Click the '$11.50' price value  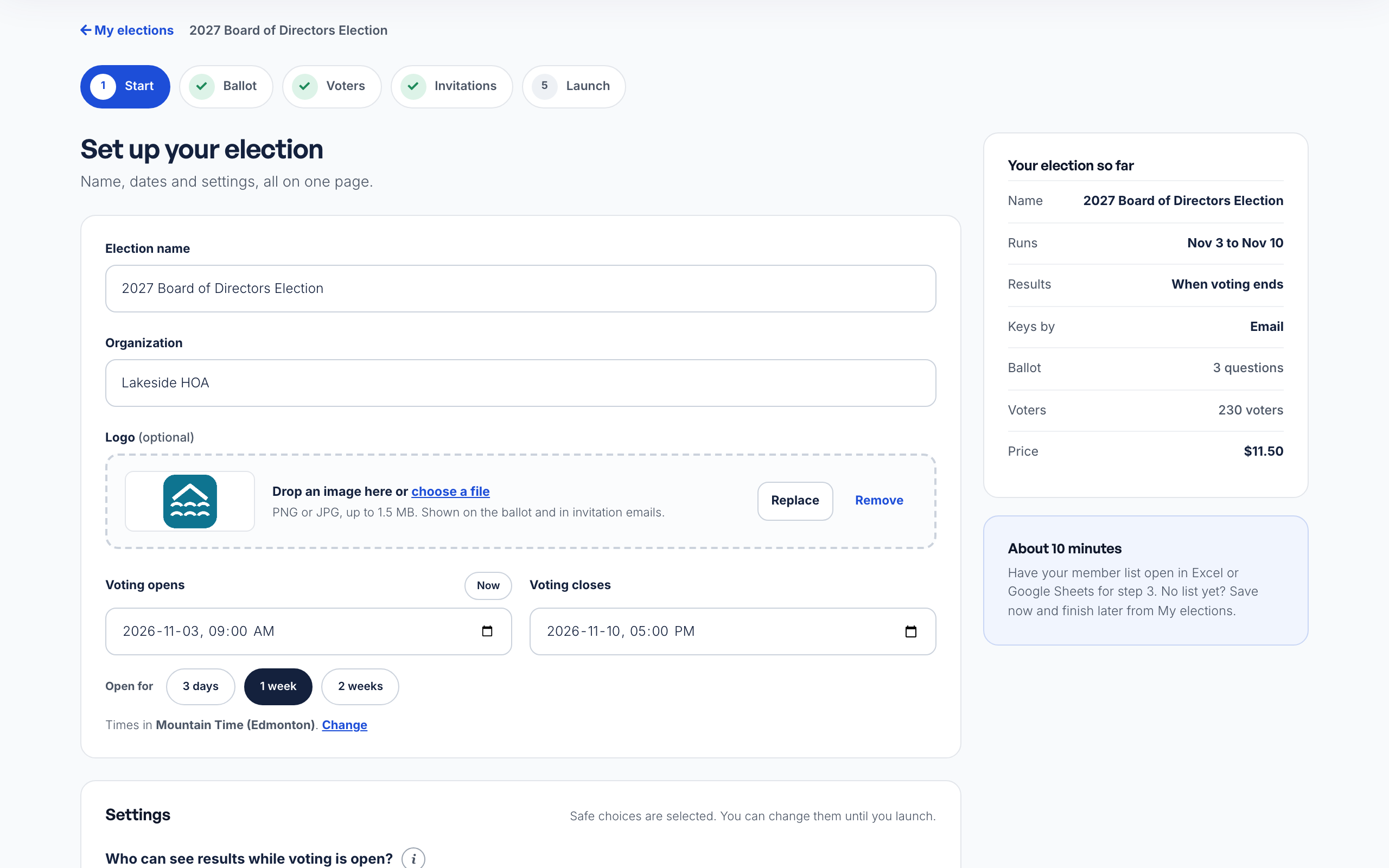1263,451
